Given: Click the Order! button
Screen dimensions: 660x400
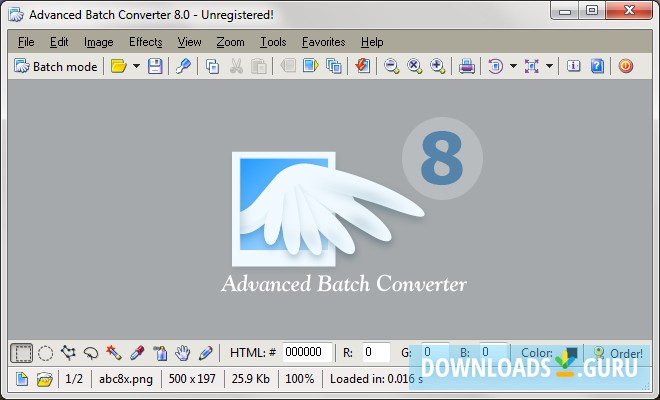Looking at the screenshot, I should pyautogui.click(x=618, y=353).
